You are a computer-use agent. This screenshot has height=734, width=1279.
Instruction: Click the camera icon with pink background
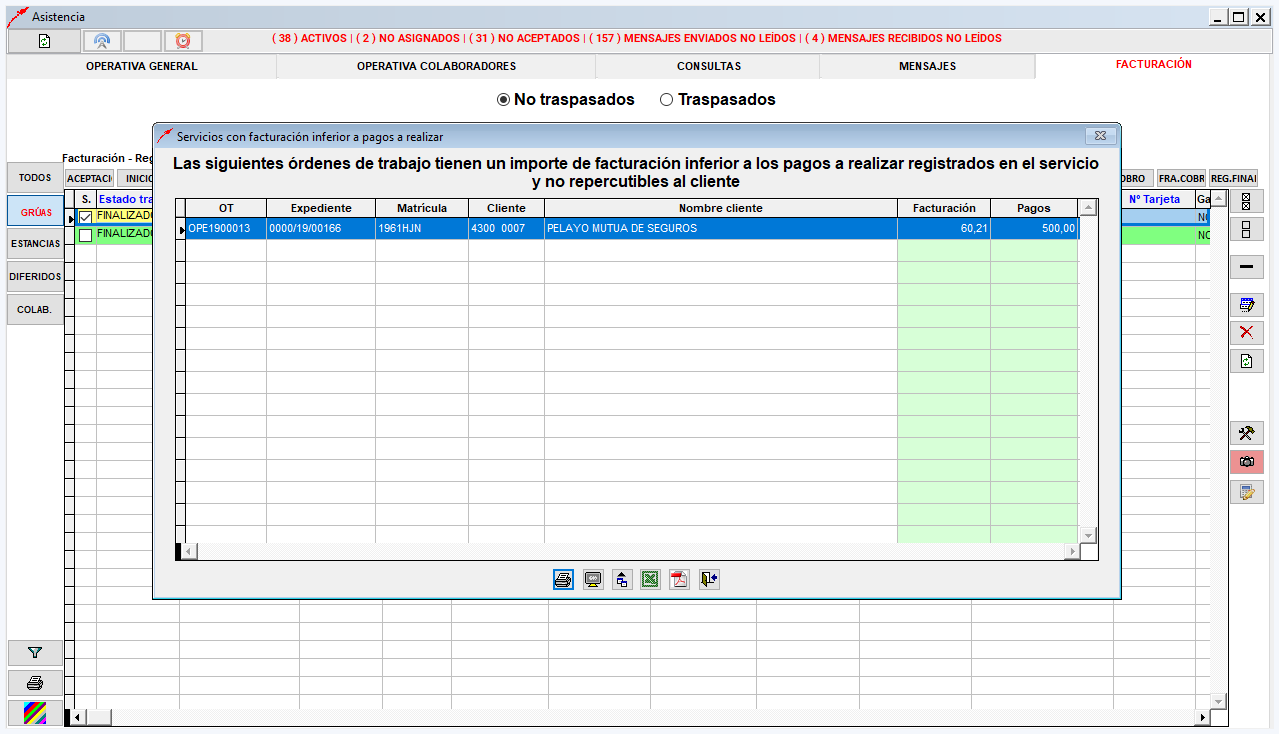point(1246,462)
